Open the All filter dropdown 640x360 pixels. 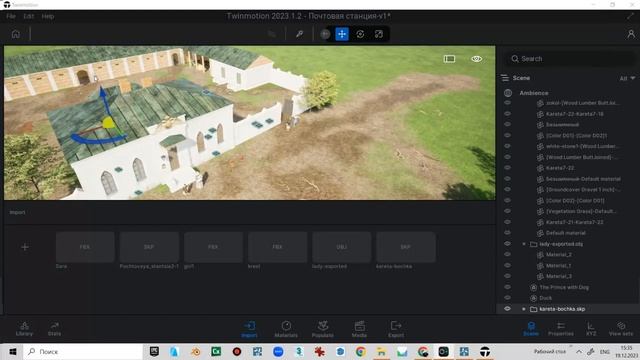(627, 78)
